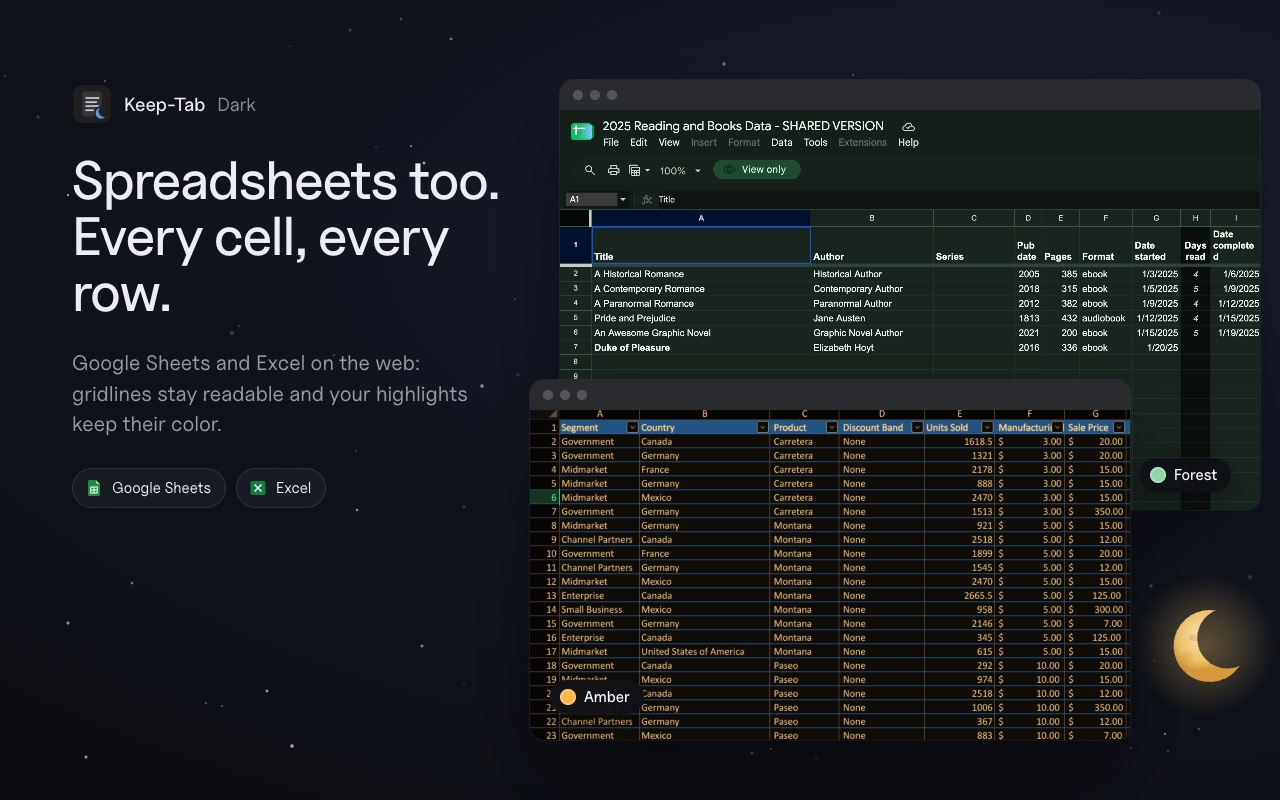This screenshot has width=1280, height=800.
Task: Open the Tools menu in Sheets
Action: 816,142
